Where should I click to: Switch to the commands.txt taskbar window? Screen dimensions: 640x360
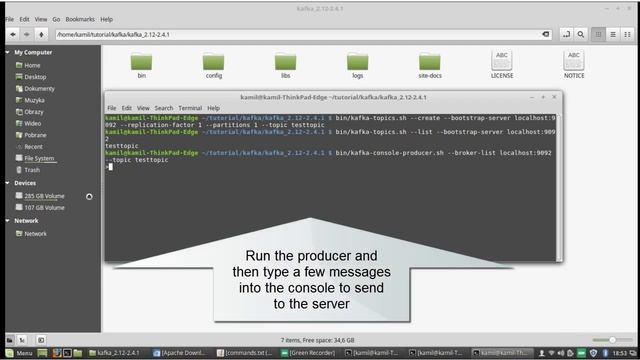click(244, 353)
